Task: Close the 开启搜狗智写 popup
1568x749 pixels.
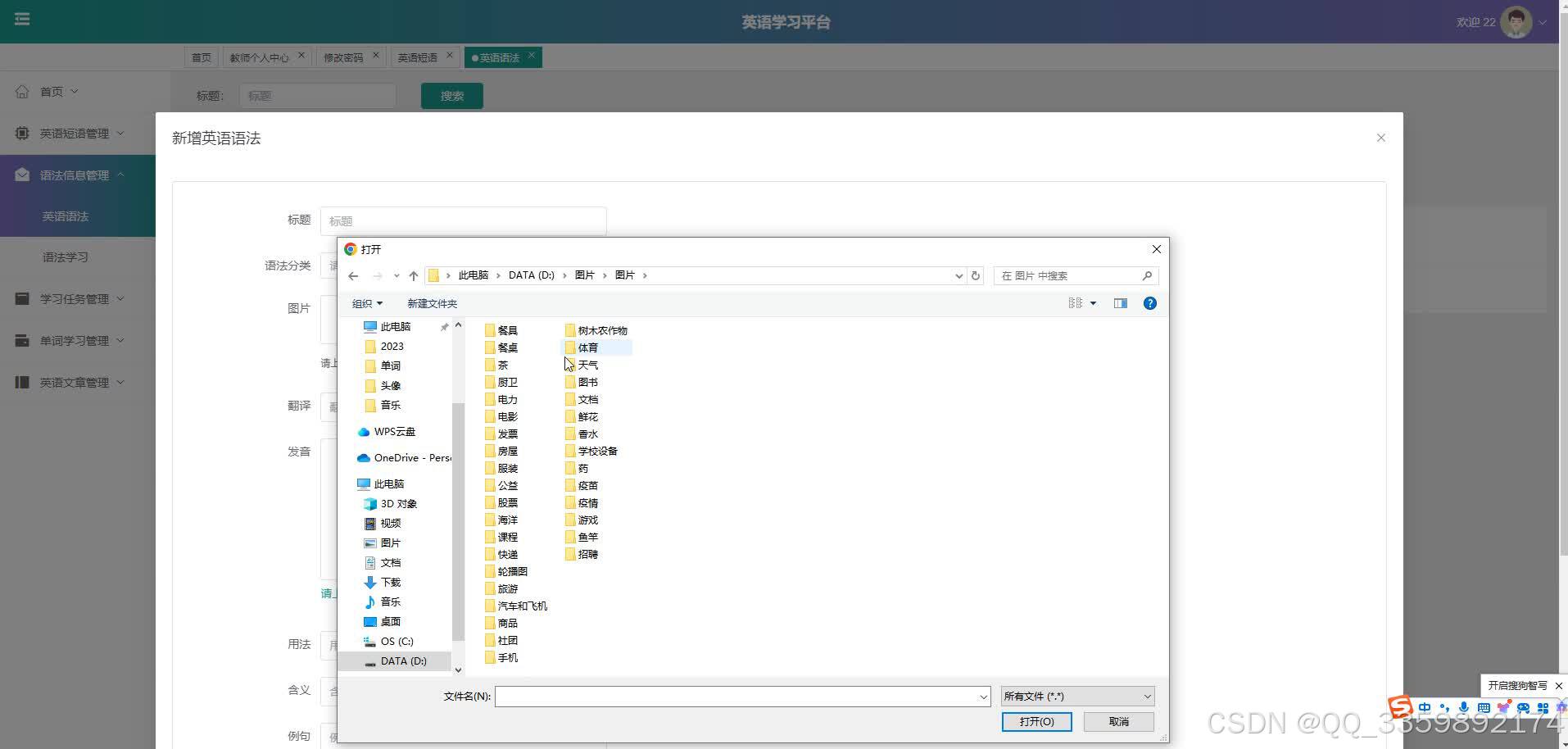Action: click(1559, 686)
